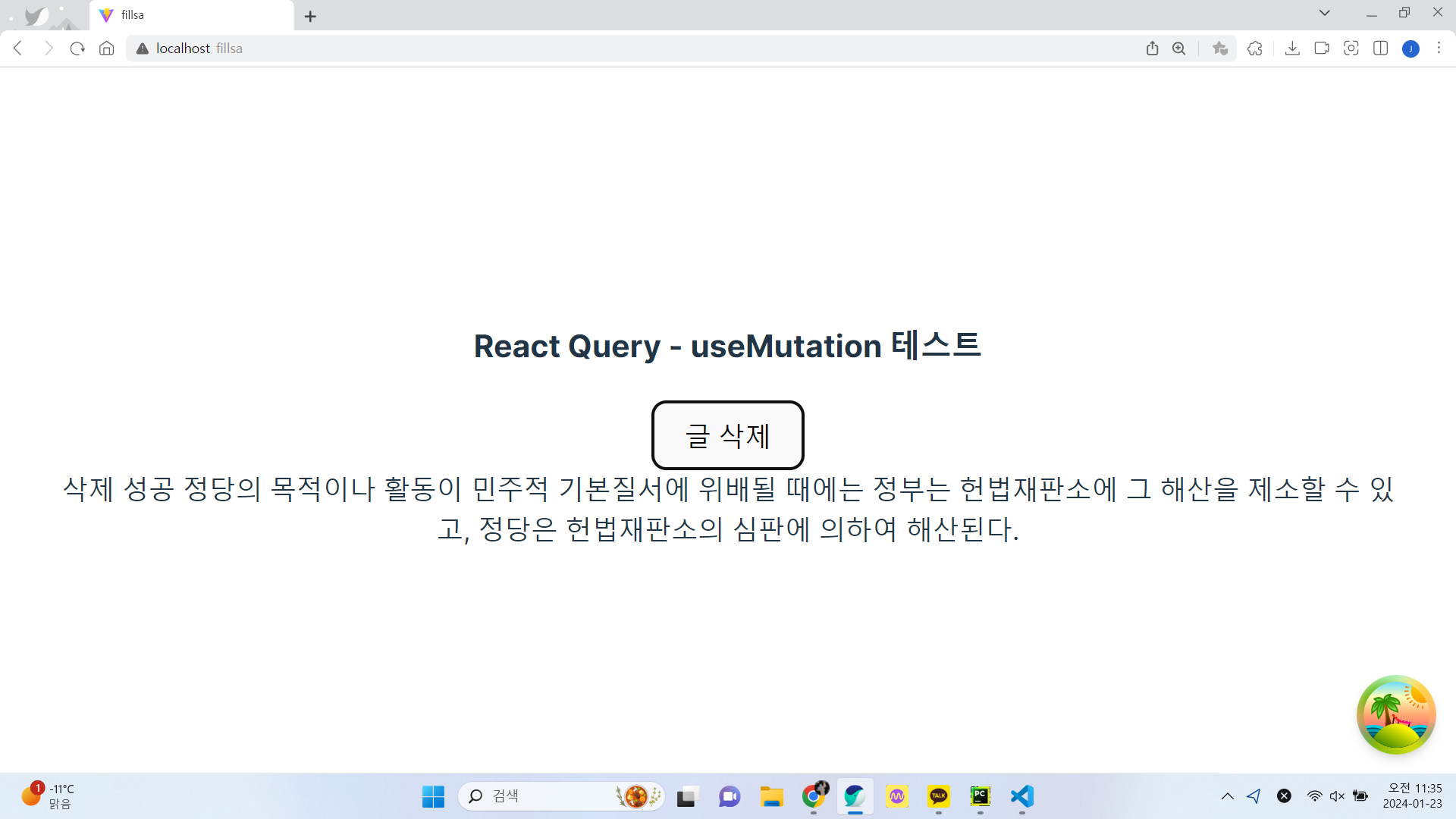
Task: Toggle the browser side panel
Action: coord(1381,49)
